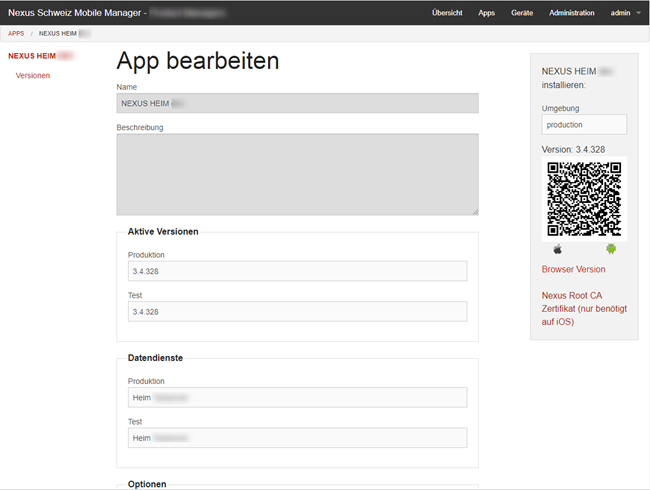The image size is (650, 490).
Task: Open the Administration menu item
Action: (x=572, y=13)
